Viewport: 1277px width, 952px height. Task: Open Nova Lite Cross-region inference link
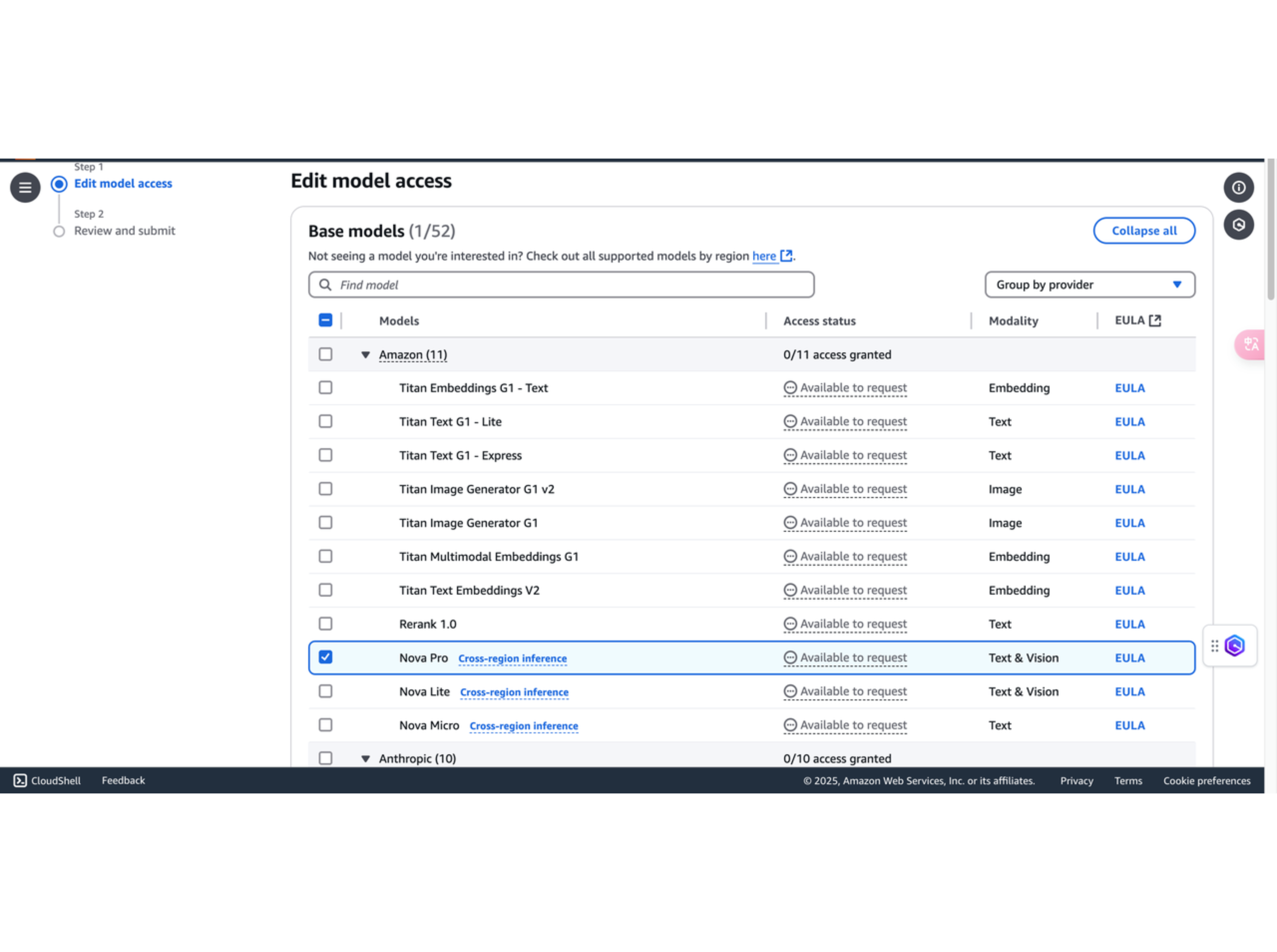pos(514,691)
